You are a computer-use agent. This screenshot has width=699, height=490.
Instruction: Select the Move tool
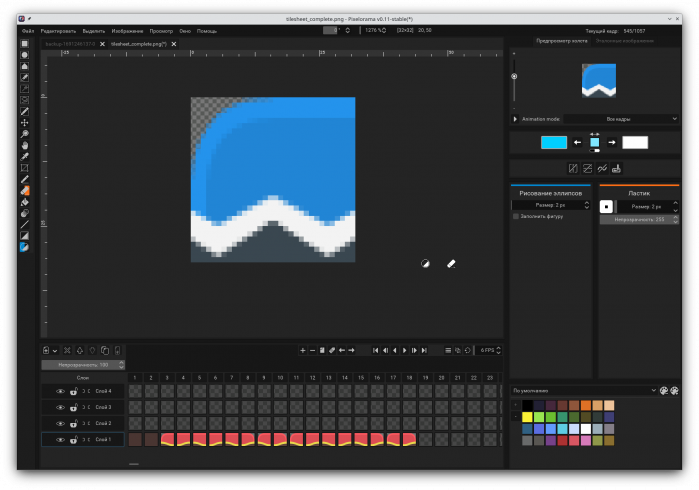pos(25,123)
